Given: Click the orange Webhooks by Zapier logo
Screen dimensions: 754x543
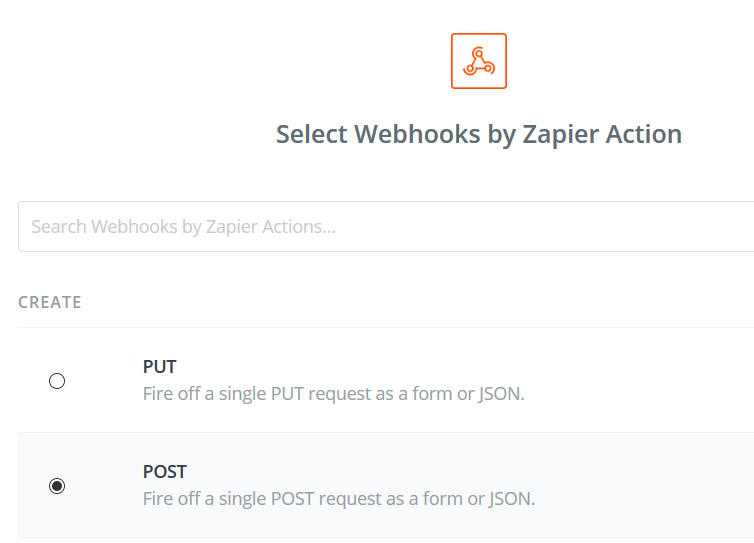Looking at the screenshot, I should click(x=478, y=61).
